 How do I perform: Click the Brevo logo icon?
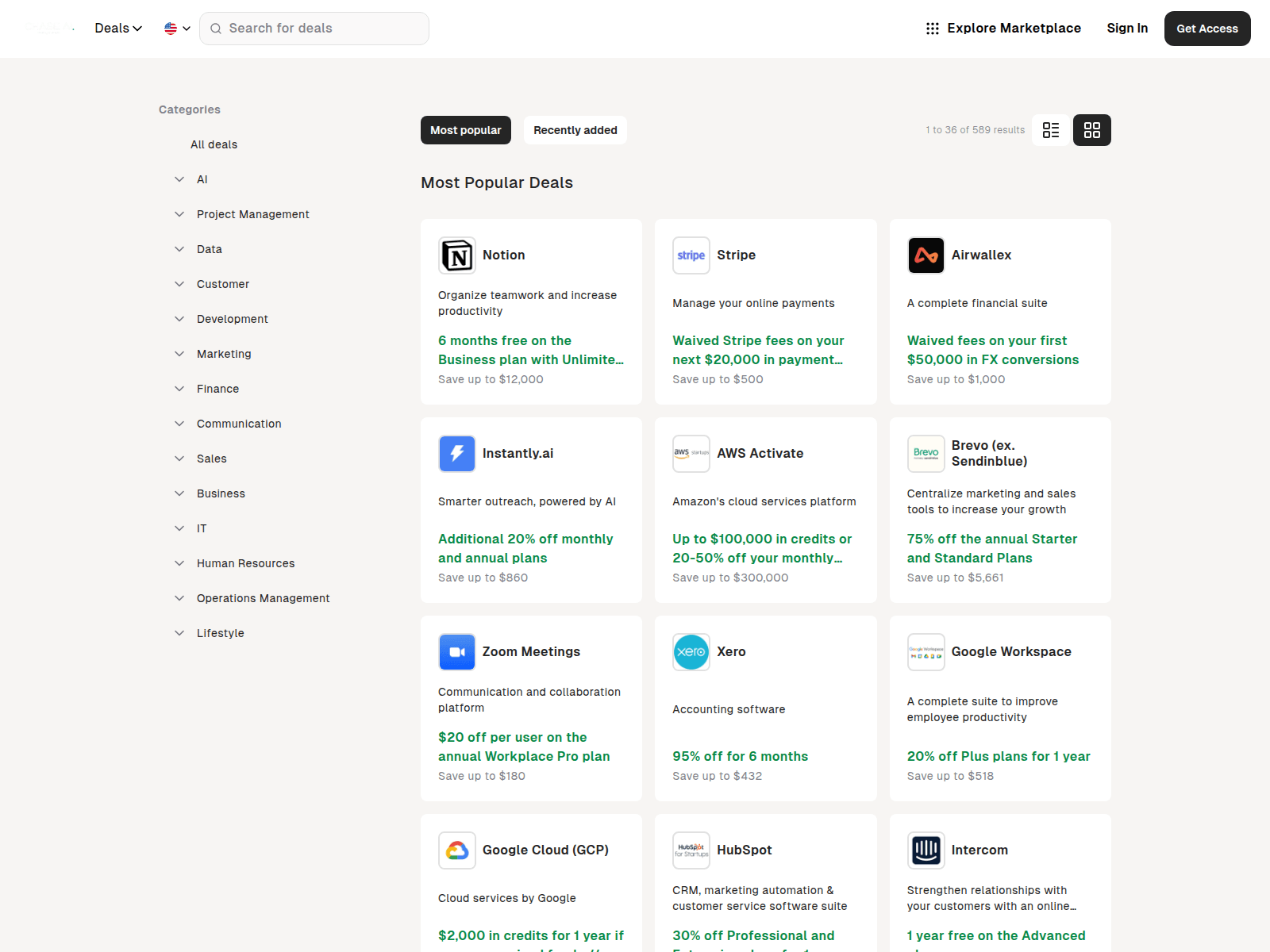[x=926, y=454]
